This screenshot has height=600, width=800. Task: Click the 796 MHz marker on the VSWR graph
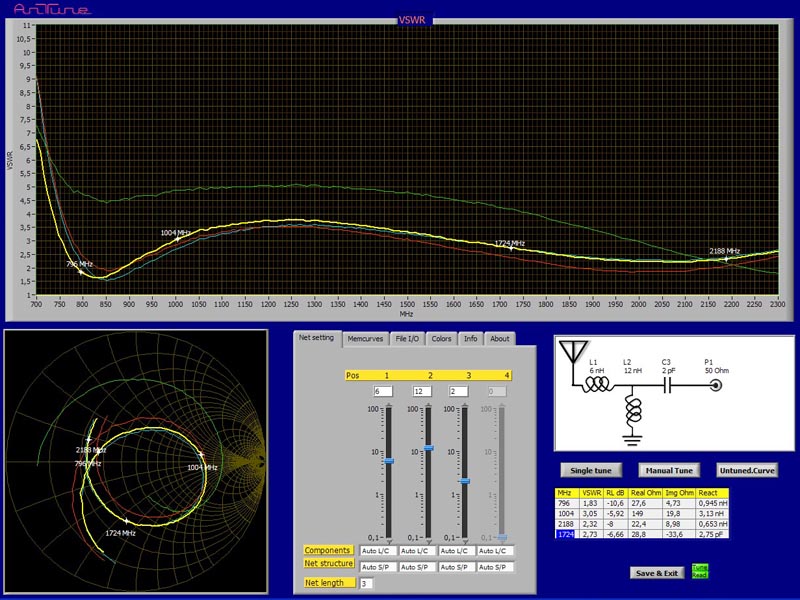81,272
